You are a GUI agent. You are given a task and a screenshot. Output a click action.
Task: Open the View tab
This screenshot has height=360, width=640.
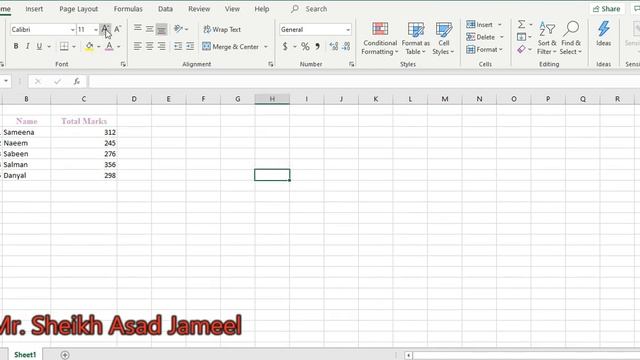(x=232, y=9)
